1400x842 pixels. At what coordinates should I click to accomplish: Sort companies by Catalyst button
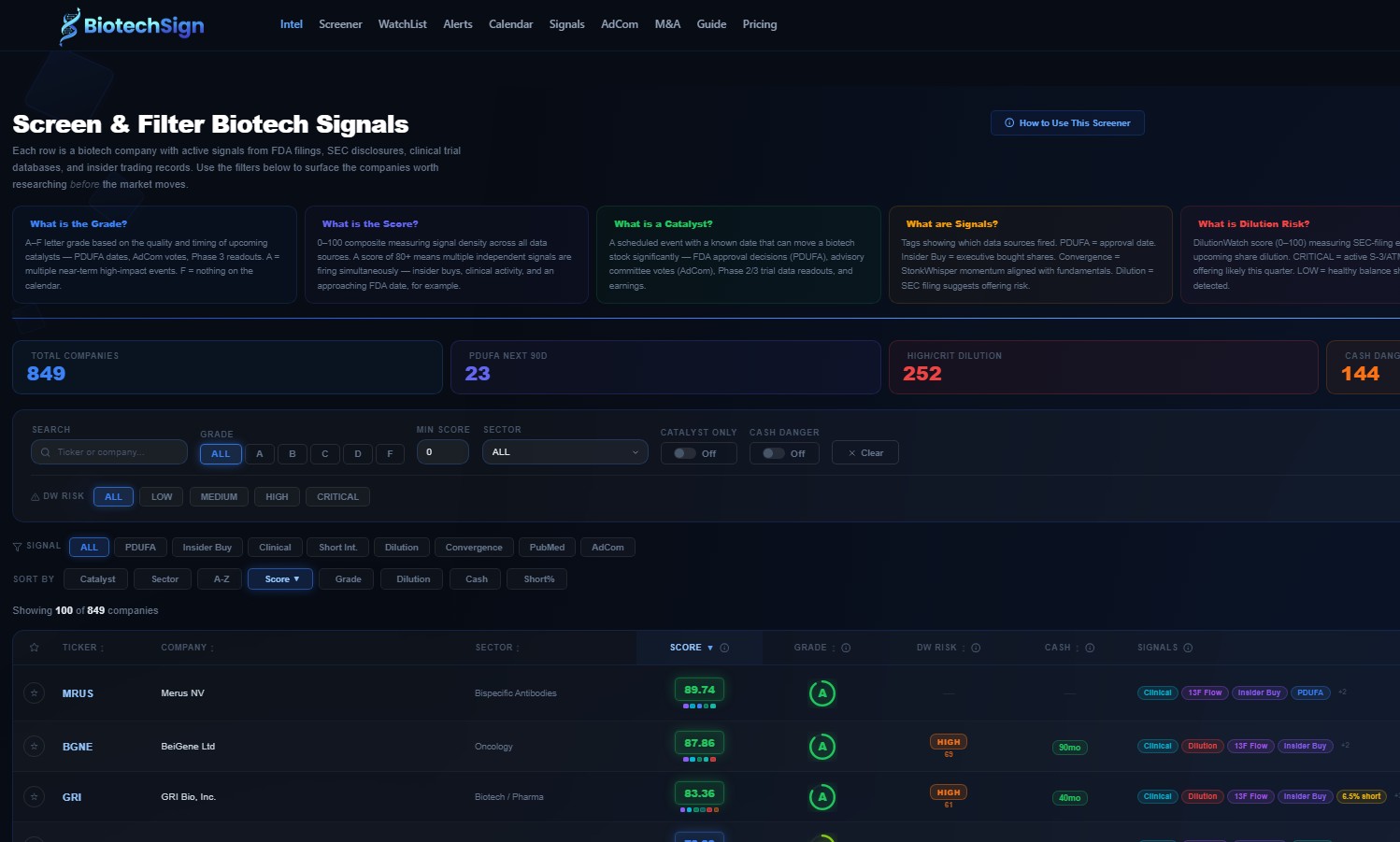[98, 579]
